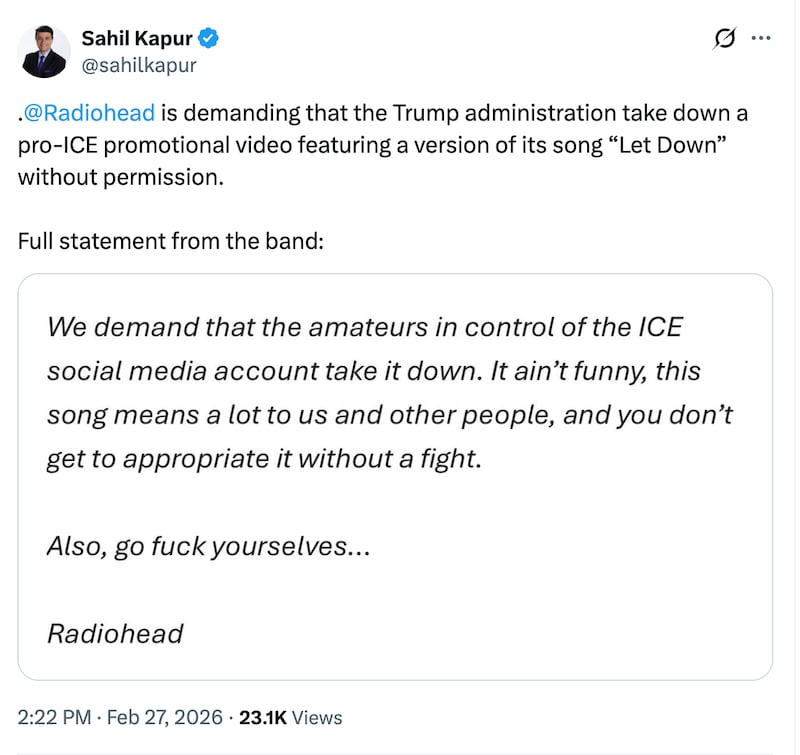800x755 pixels.
Task: Click the Grok icon beside the menu
Action: (x=723, y=39)
